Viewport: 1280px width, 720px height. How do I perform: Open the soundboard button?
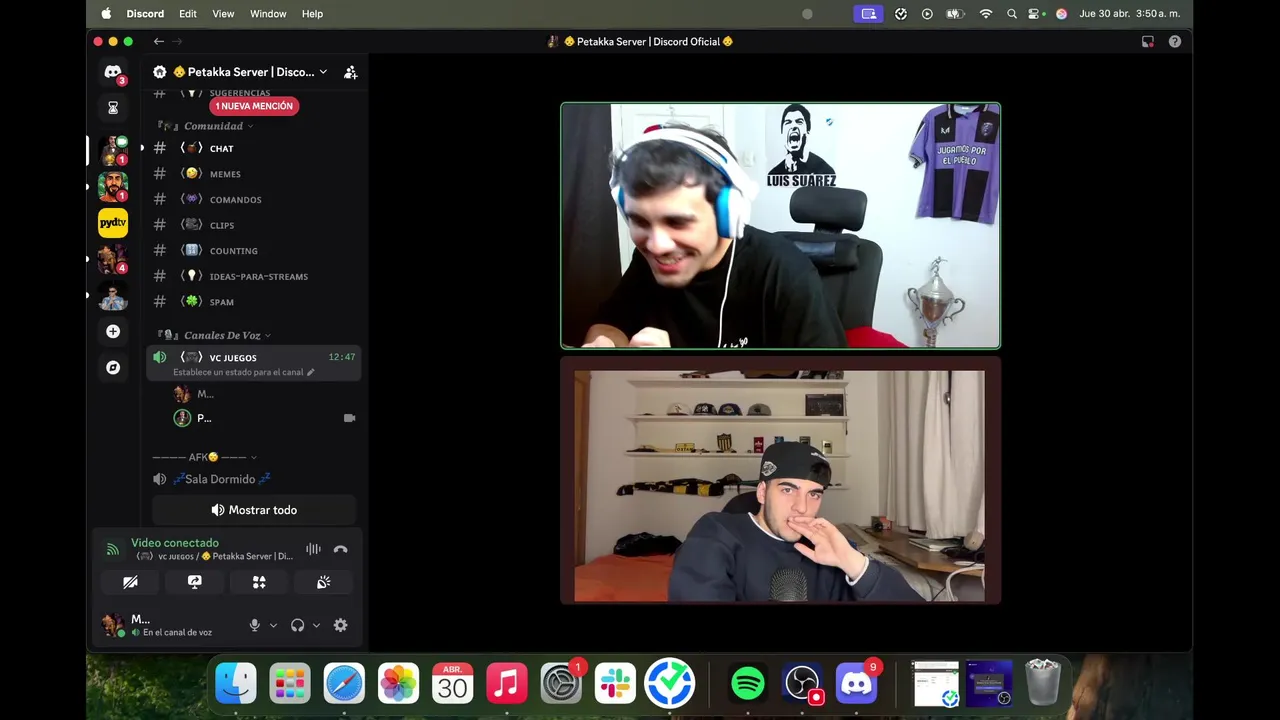pyautogui.click(x=323, y=582)
